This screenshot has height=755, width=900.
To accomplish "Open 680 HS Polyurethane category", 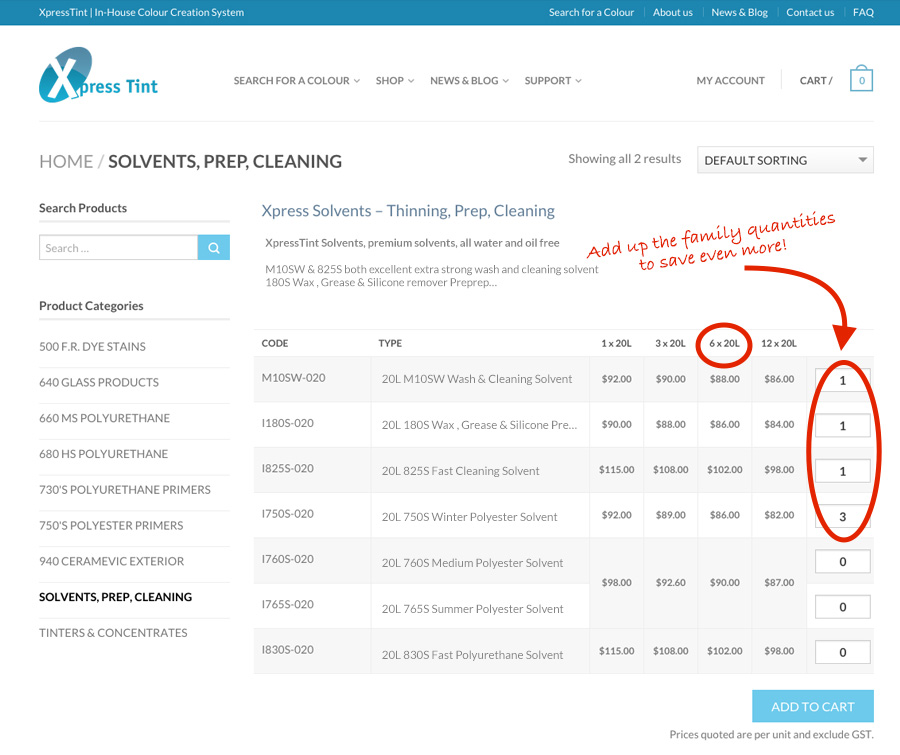I will 103,454.
